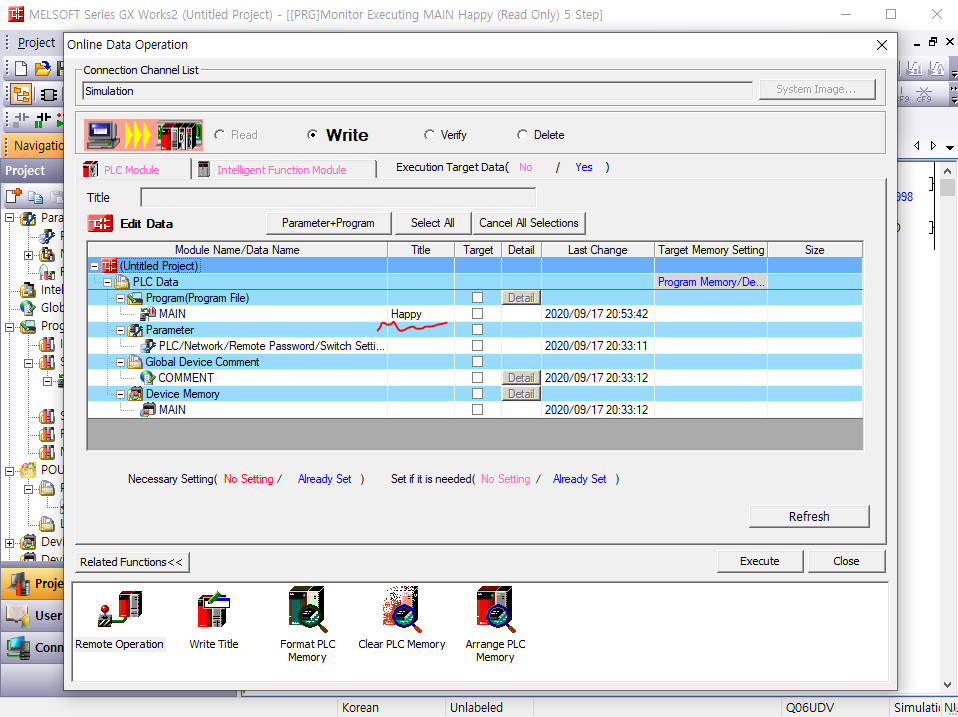Click Detail button in the COMMENT row
958x717 pixels.
[521, 377]
